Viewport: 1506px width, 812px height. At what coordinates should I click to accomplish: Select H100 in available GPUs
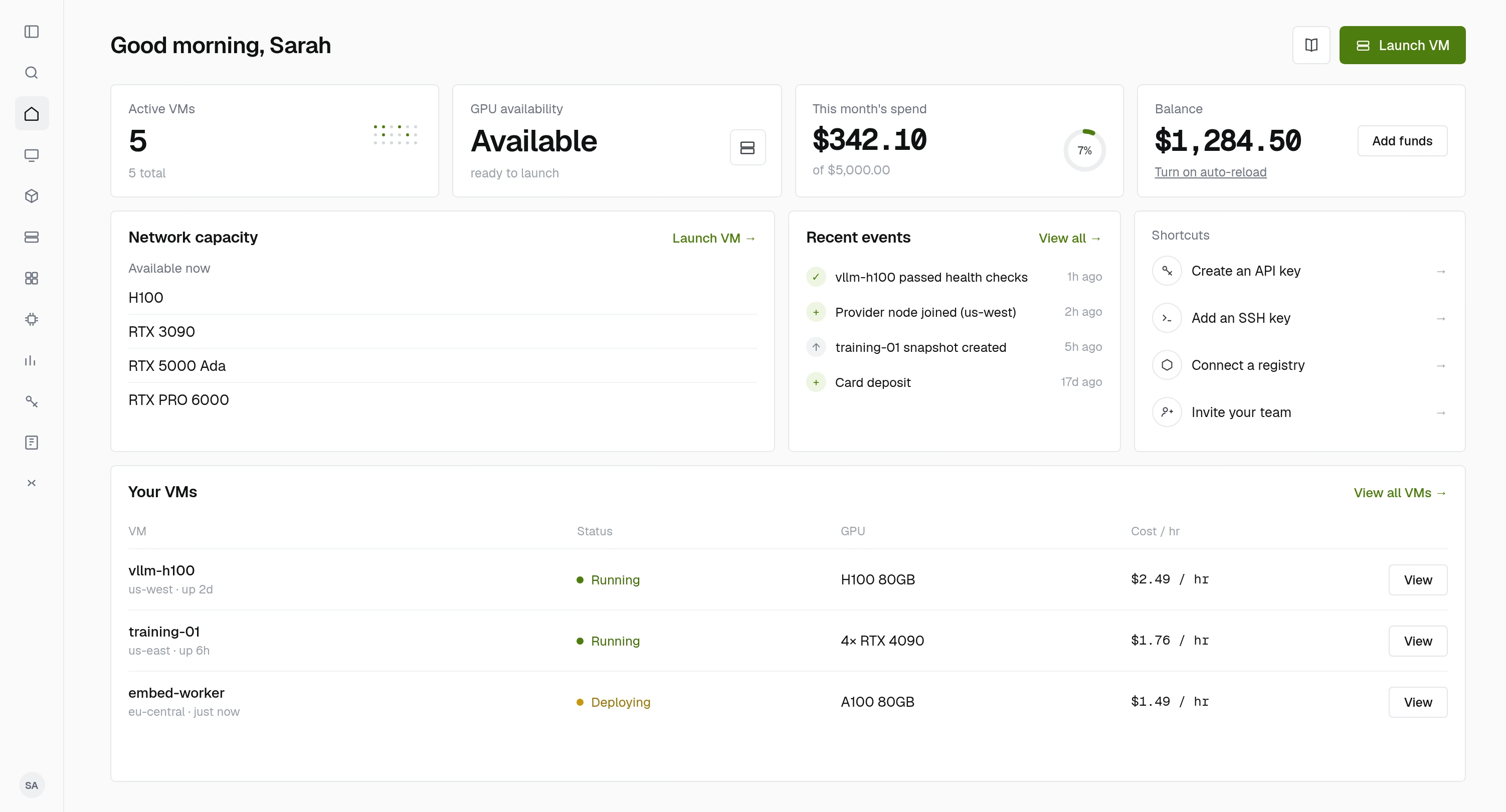click(443, 298)
